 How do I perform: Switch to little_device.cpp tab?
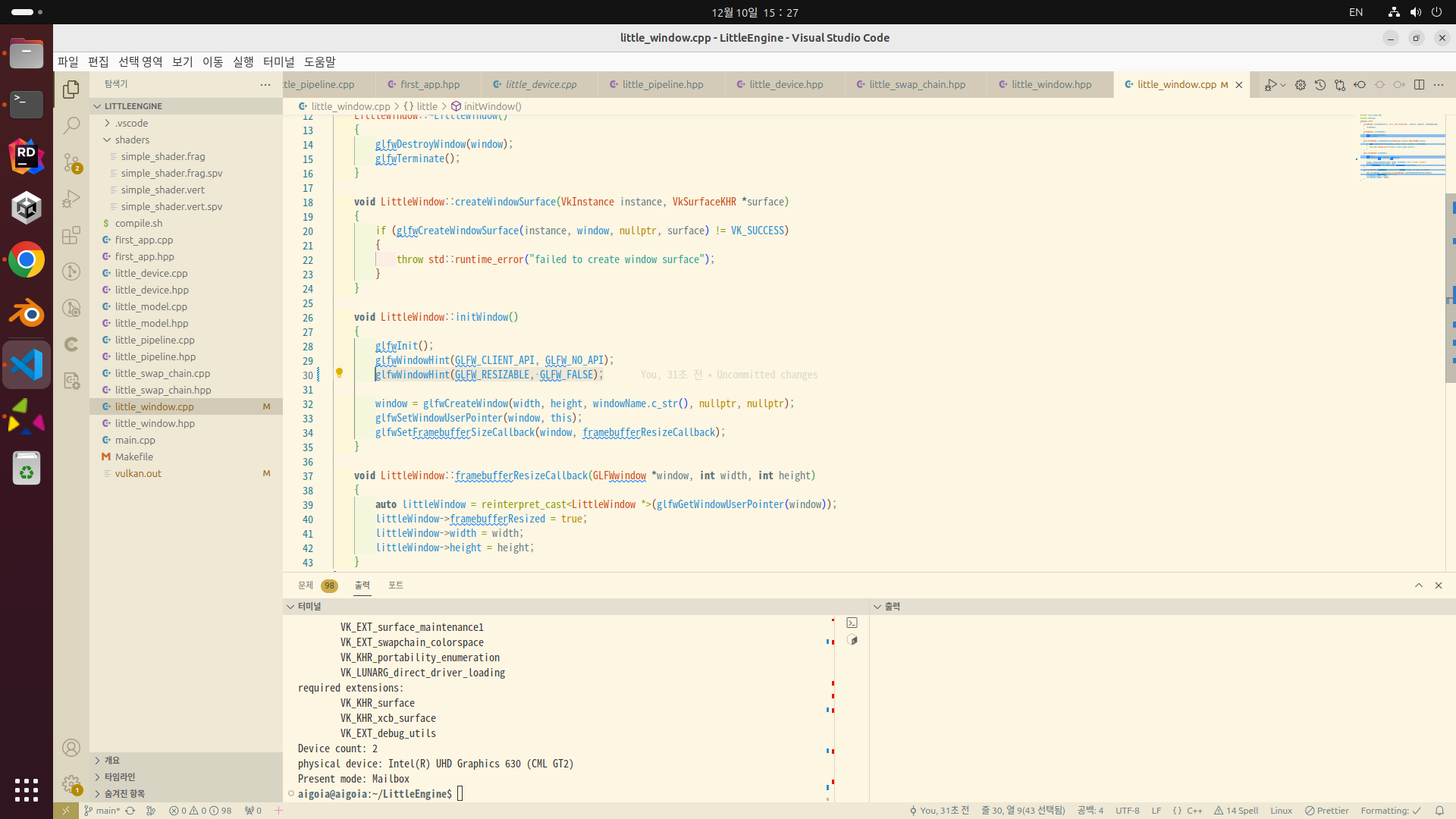tap(539, 84)
